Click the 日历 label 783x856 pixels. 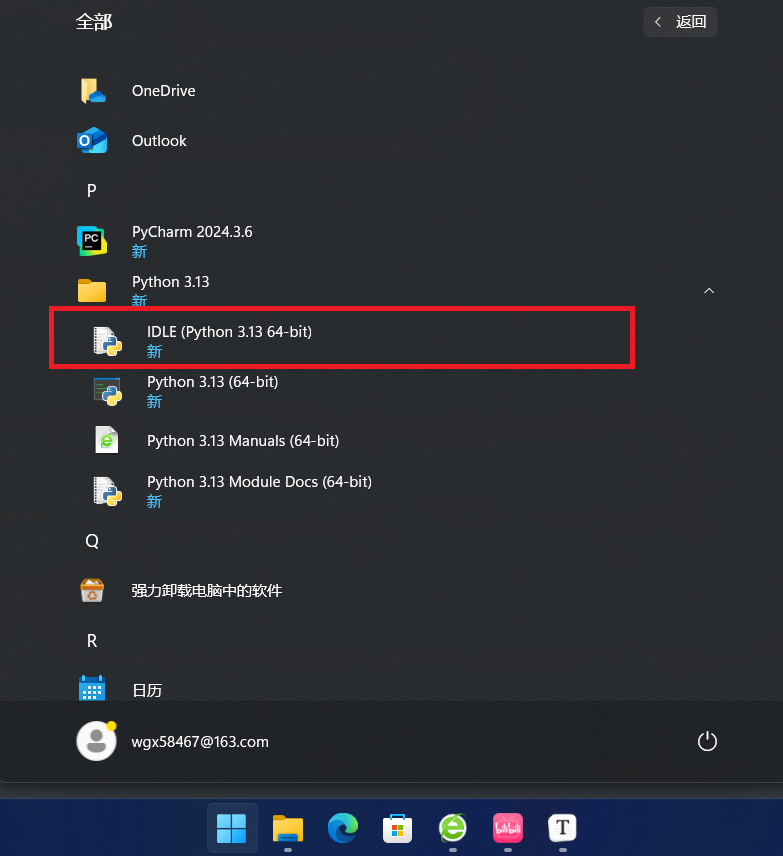[x=147, y=691]
